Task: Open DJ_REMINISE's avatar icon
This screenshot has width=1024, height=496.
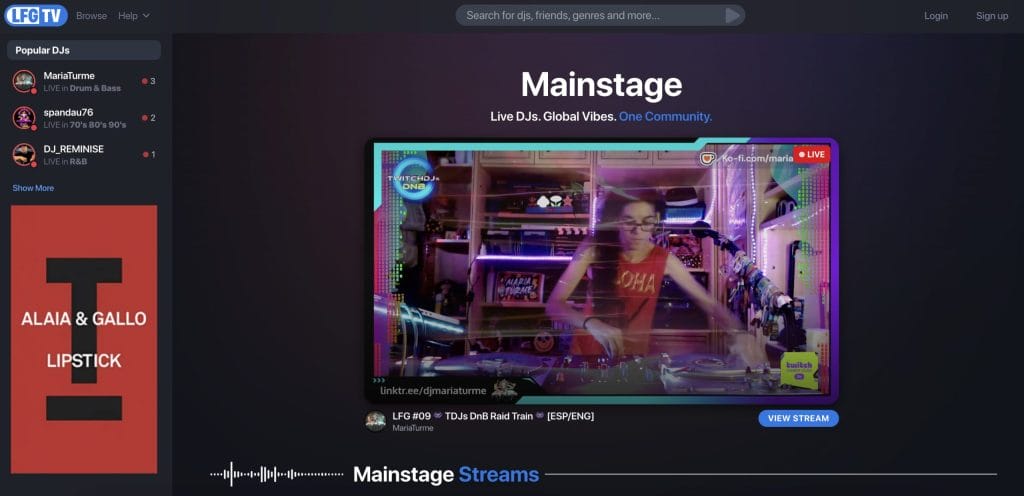Action: point(24,155)
